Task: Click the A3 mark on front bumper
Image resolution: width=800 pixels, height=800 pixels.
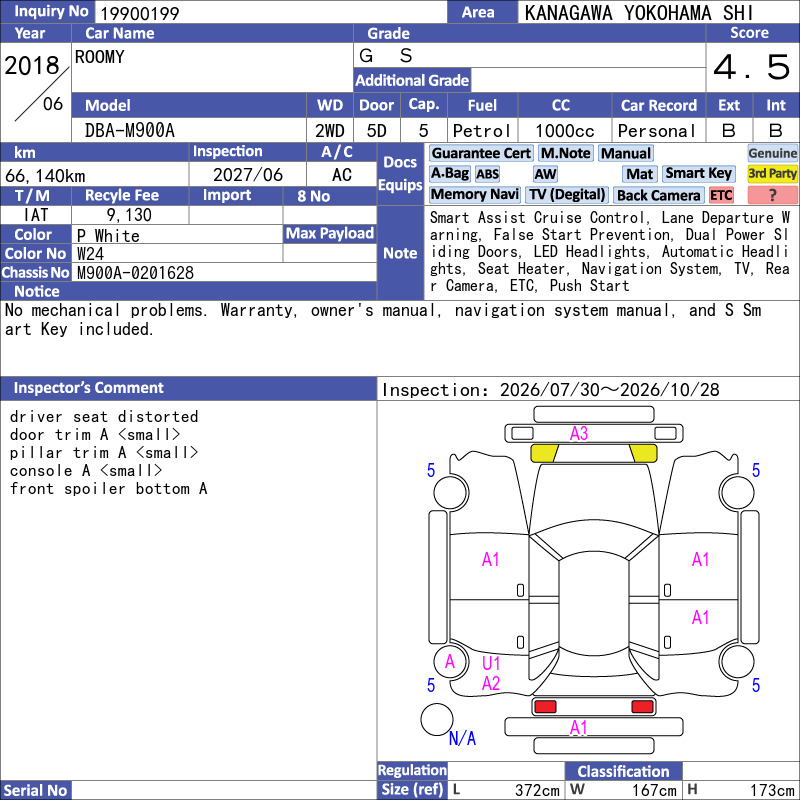Action: [x=579, y=434]
